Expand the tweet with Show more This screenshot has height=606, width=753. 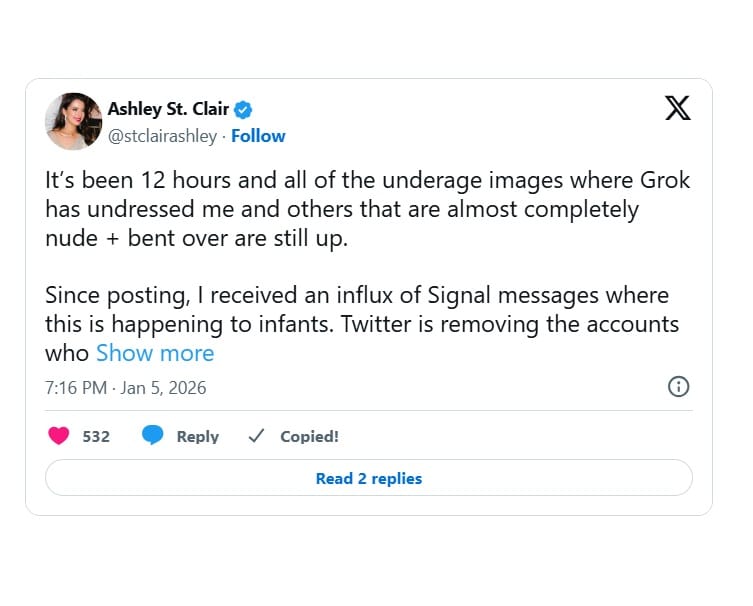point(155,353)
